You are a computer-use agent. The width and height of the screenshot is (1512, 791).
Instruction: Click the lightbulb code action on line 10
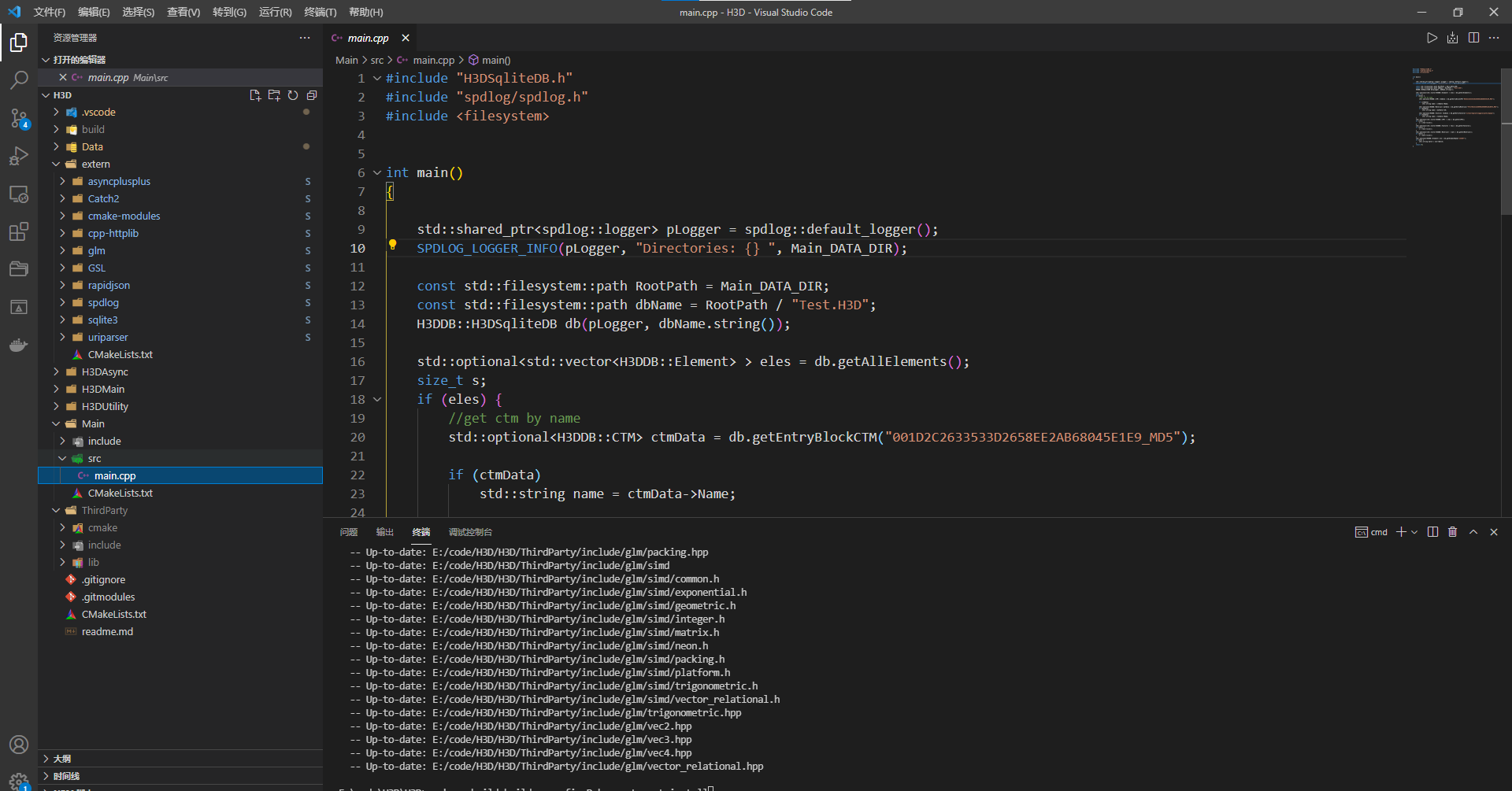pos(392,246)
